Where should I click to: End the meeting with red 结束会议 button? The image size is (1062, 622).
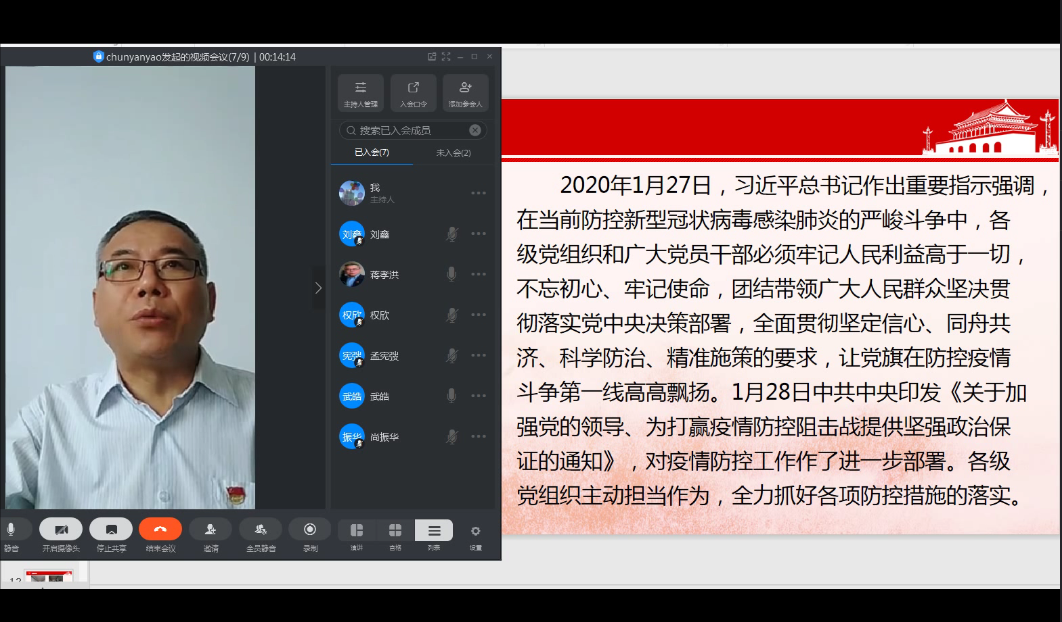(160, 530)
